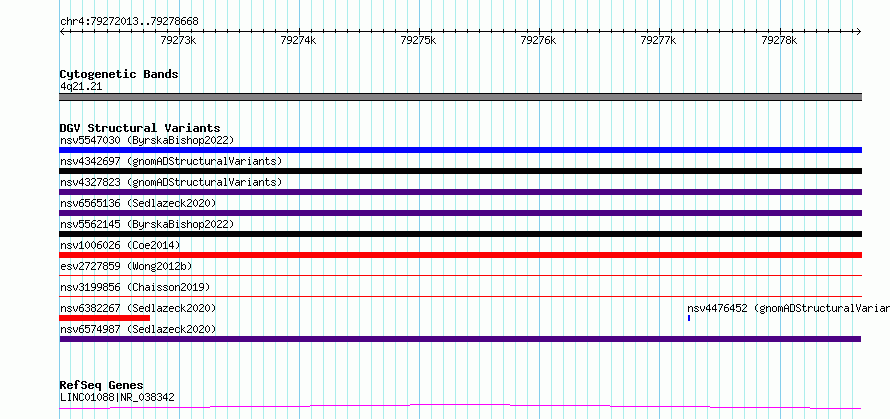Open the purple nsv6574987 variant bar
The image size is (890, 419).
click(460, 339)
